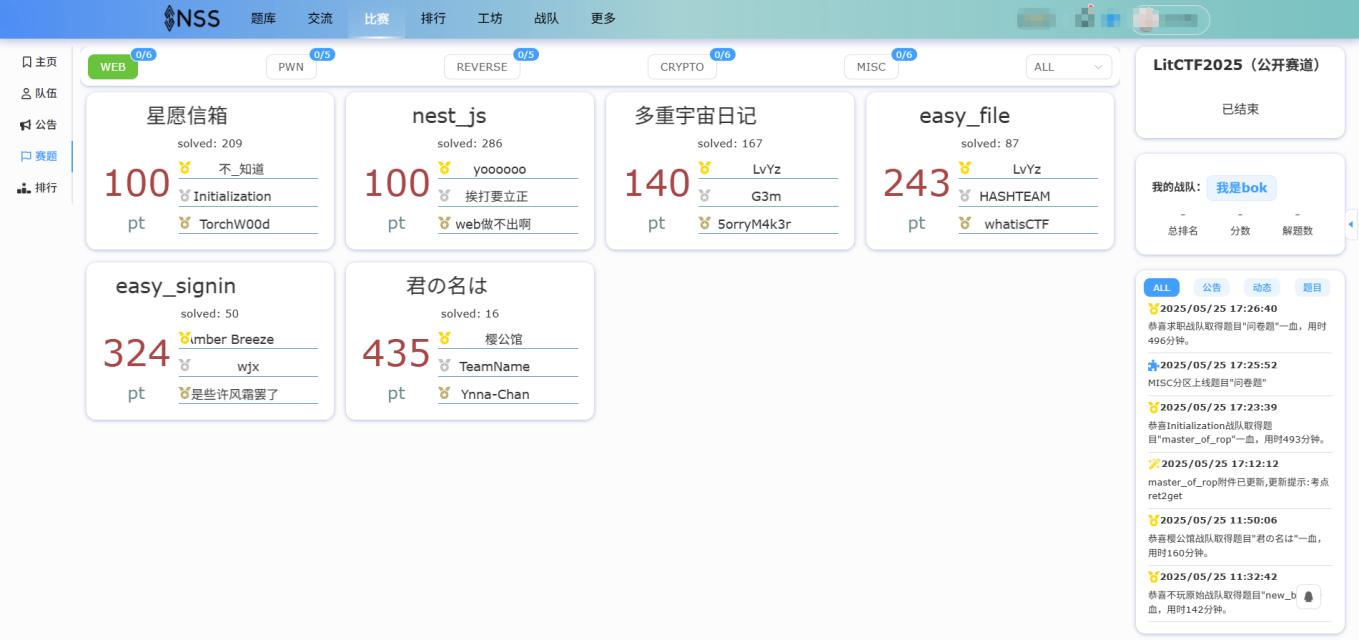Image resolution: width=1359 pixels, height=640 pixels.
Task: Open the 排行 ranking sidebar item
Action: click(39, 188)
